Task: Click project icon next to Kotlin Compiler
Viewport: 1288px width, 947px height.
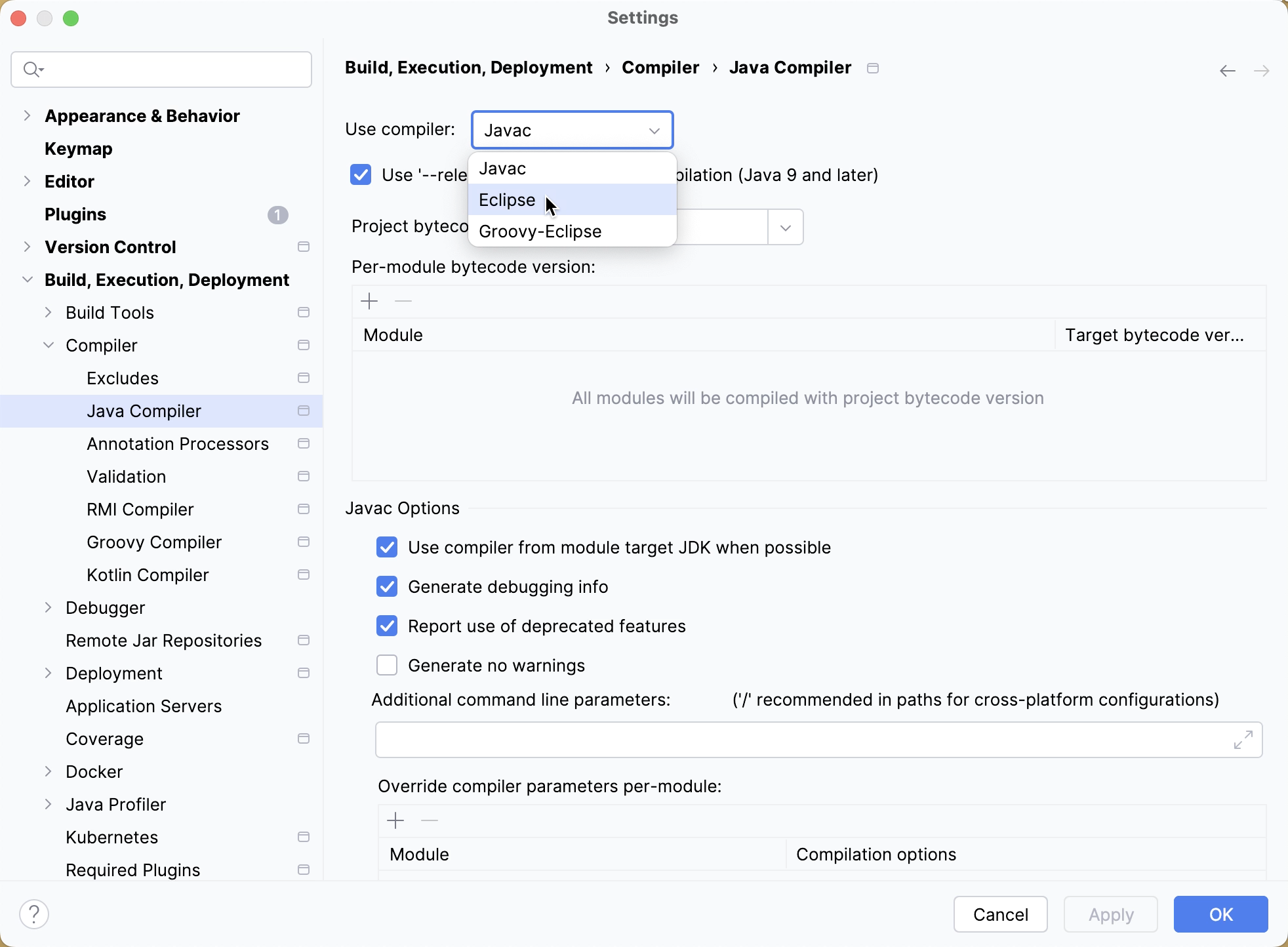Action: pos(304,574)
